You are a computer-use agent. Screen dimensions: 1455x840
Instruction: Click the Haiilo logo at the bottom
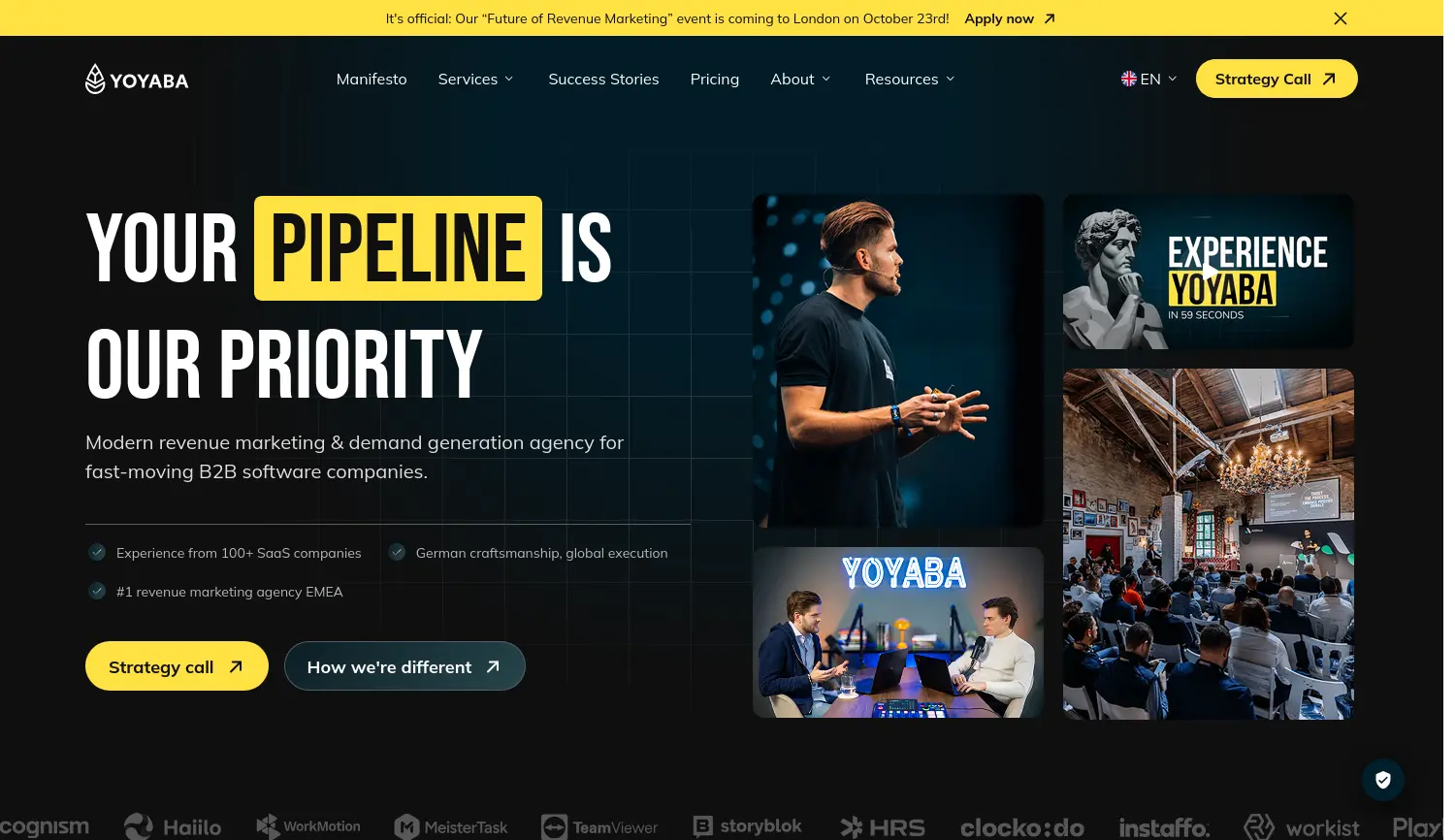[x=173, y=825]
